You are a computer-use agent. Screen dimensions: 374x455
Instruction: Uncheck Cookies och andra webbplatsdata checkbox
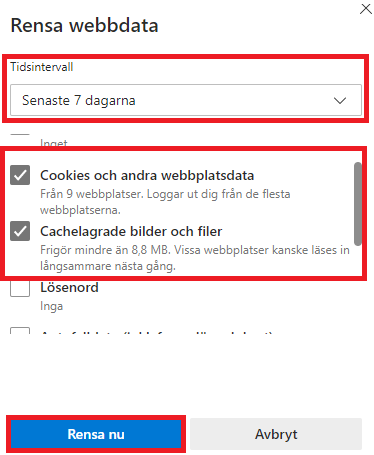click(20, 175)
